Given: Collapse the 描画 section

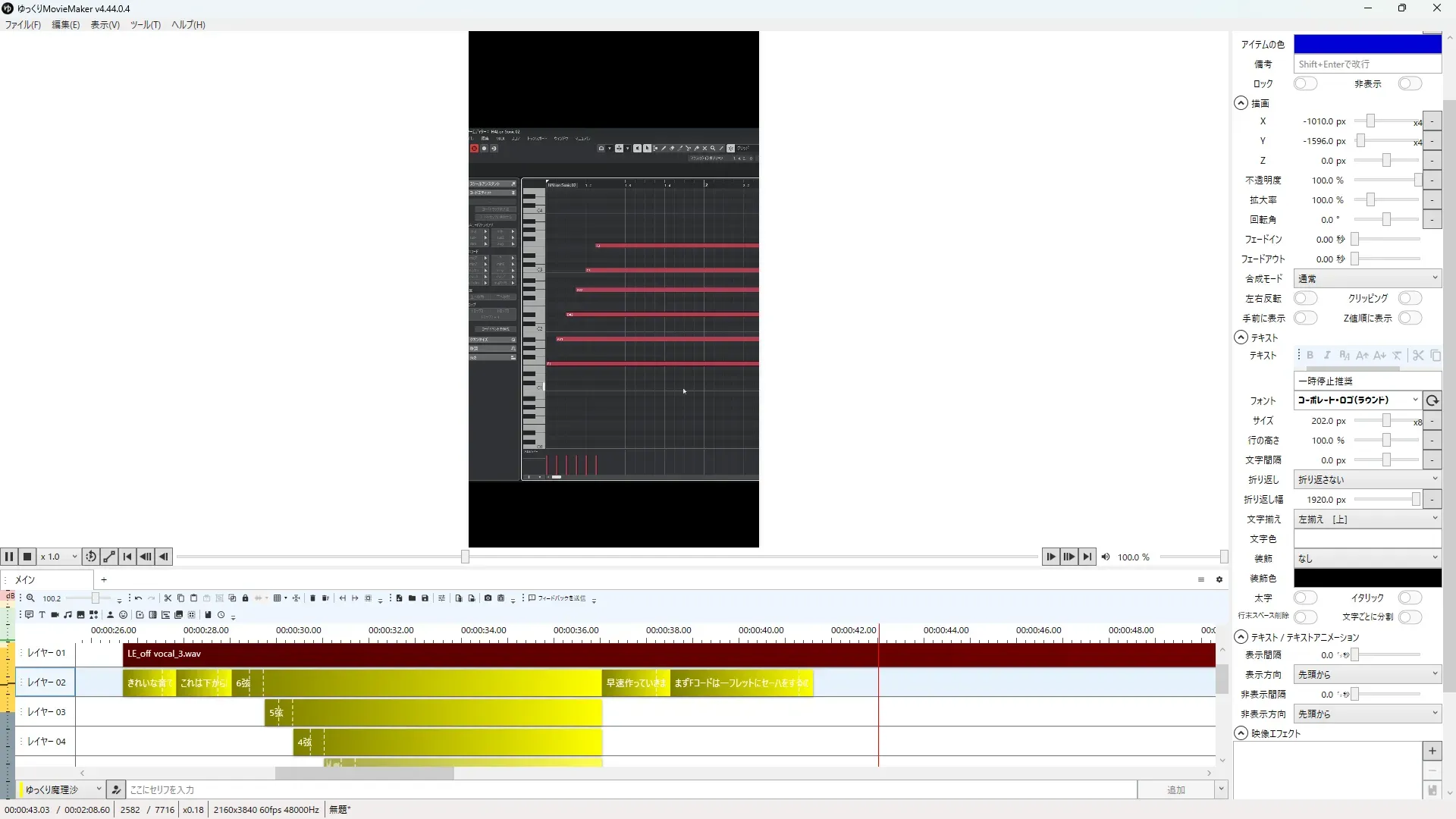Looking at the screenshot, I should (x=1241, y=103).
